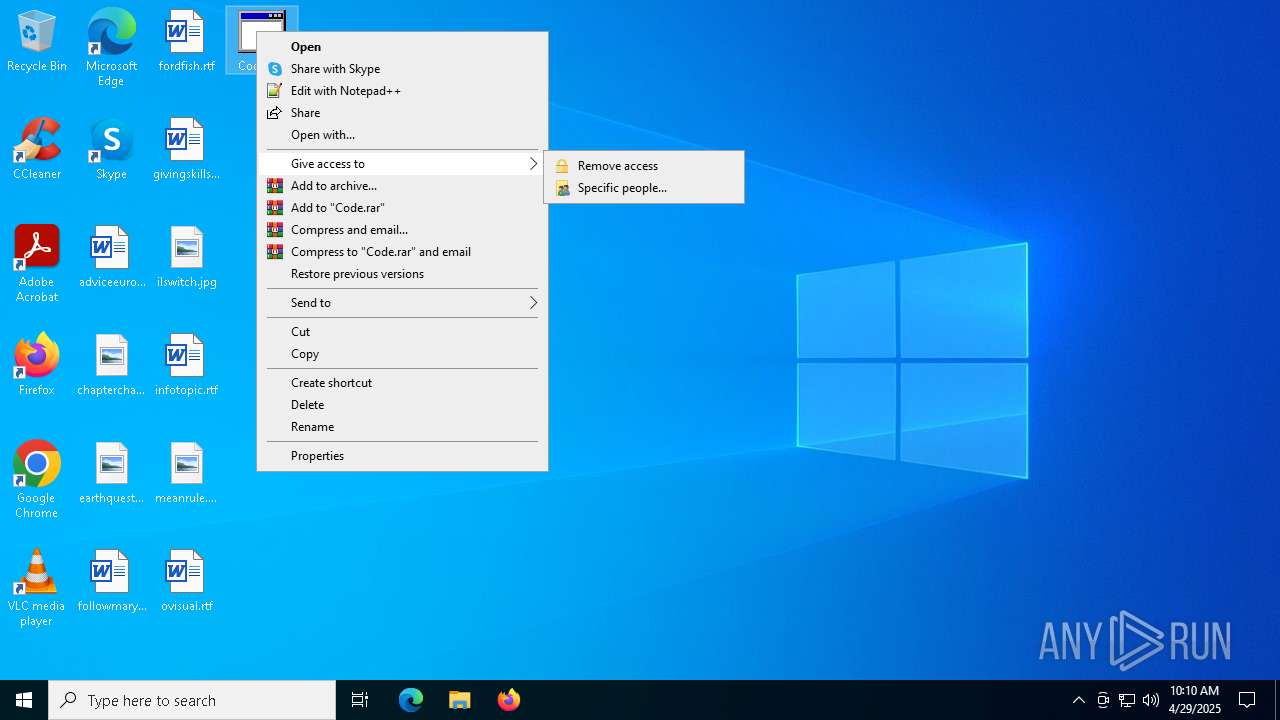1280x720 pixels.
Task: Select the Adobe Acrobat desktop shortcut
Action: [37, 264]
